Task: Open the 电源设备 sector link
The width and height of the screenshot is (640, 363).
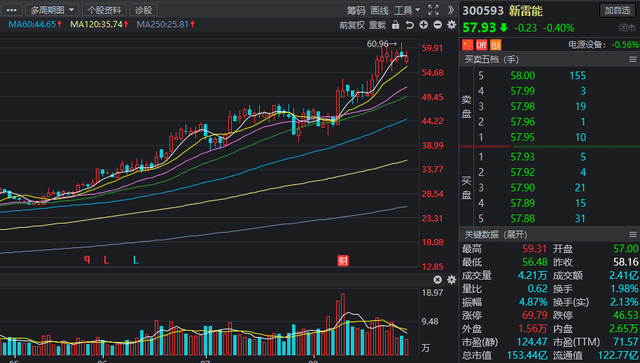Action: coord(587,45)
